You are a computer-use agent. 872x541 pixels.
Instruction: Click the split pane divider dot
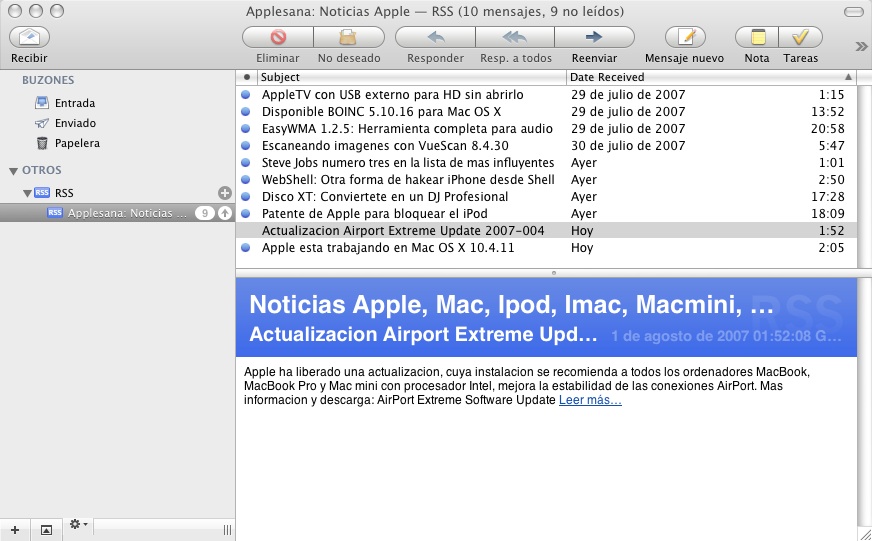click(553, 273)
